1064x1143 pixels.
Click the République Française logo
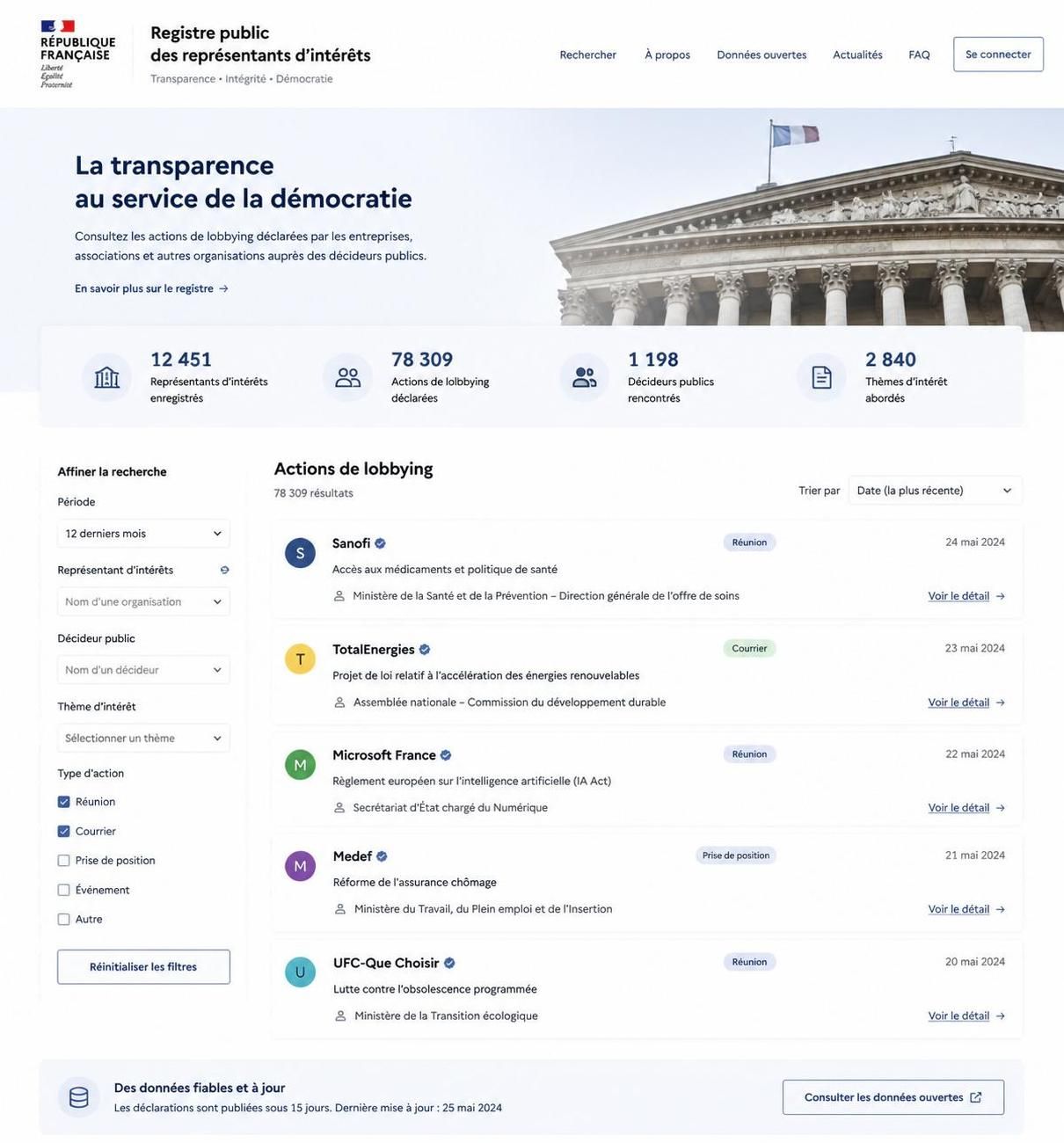pyautogui.click(x=77, y=54)
